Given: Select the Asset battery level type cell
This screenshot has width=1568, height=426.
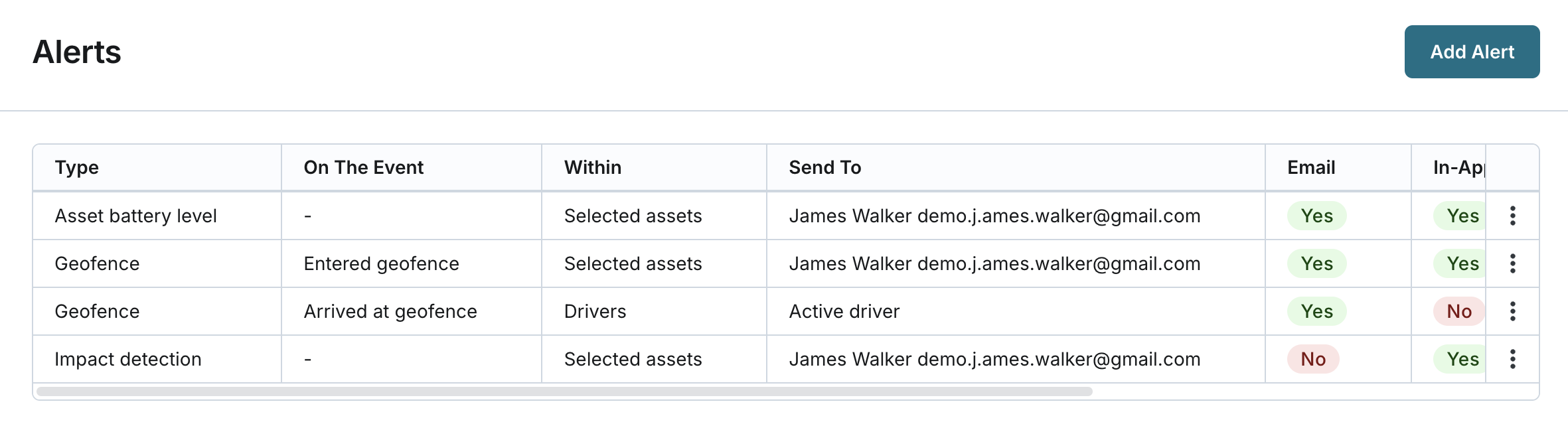Looking at the screenshot, I should click(136, 216).
